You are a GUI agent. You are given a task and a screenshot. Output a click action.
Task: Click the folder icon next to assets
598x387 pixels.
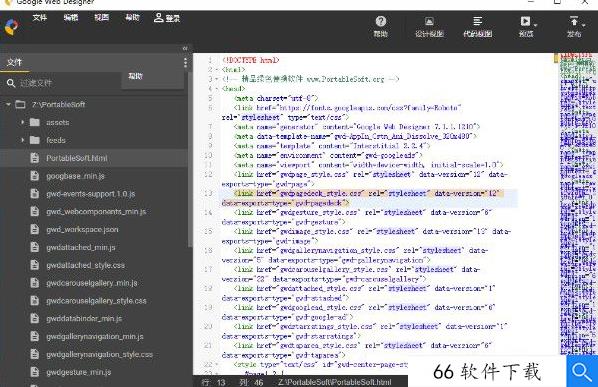(x=35, y=122)
